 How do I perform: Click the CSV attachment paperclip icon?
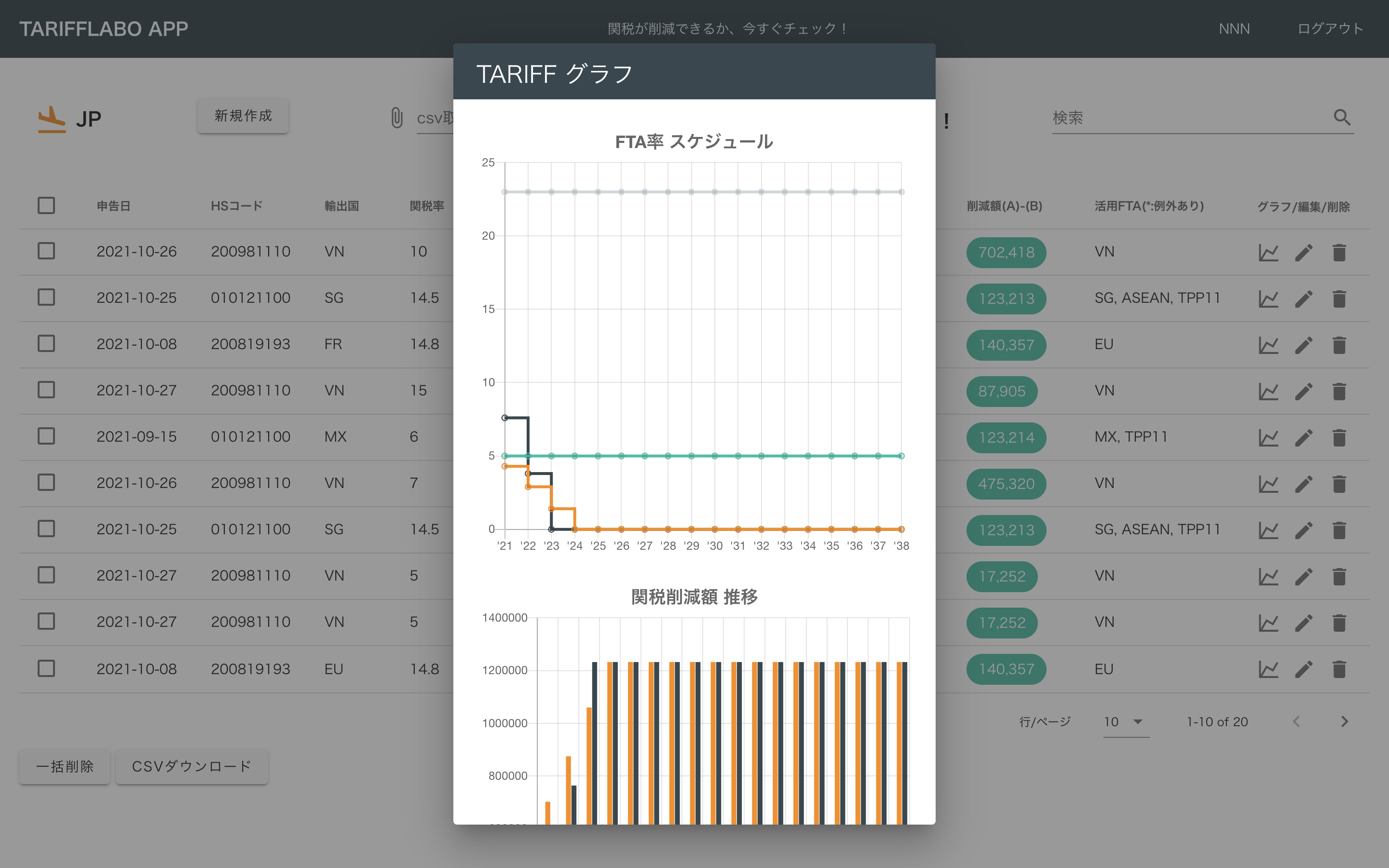396,118
